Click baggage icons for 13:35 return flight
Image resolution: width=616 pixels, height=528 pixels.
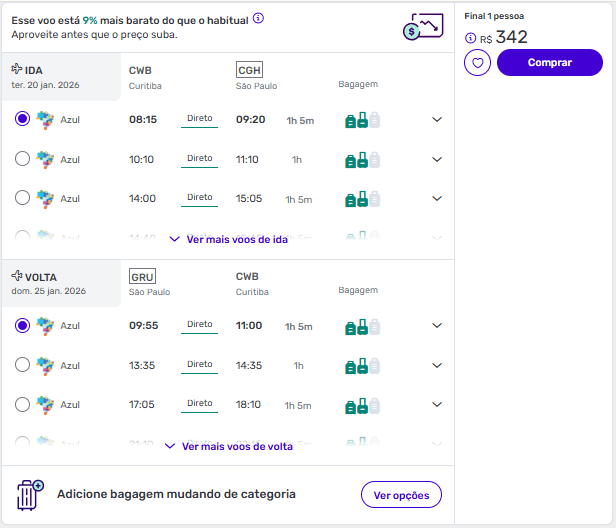pos(362,366)
